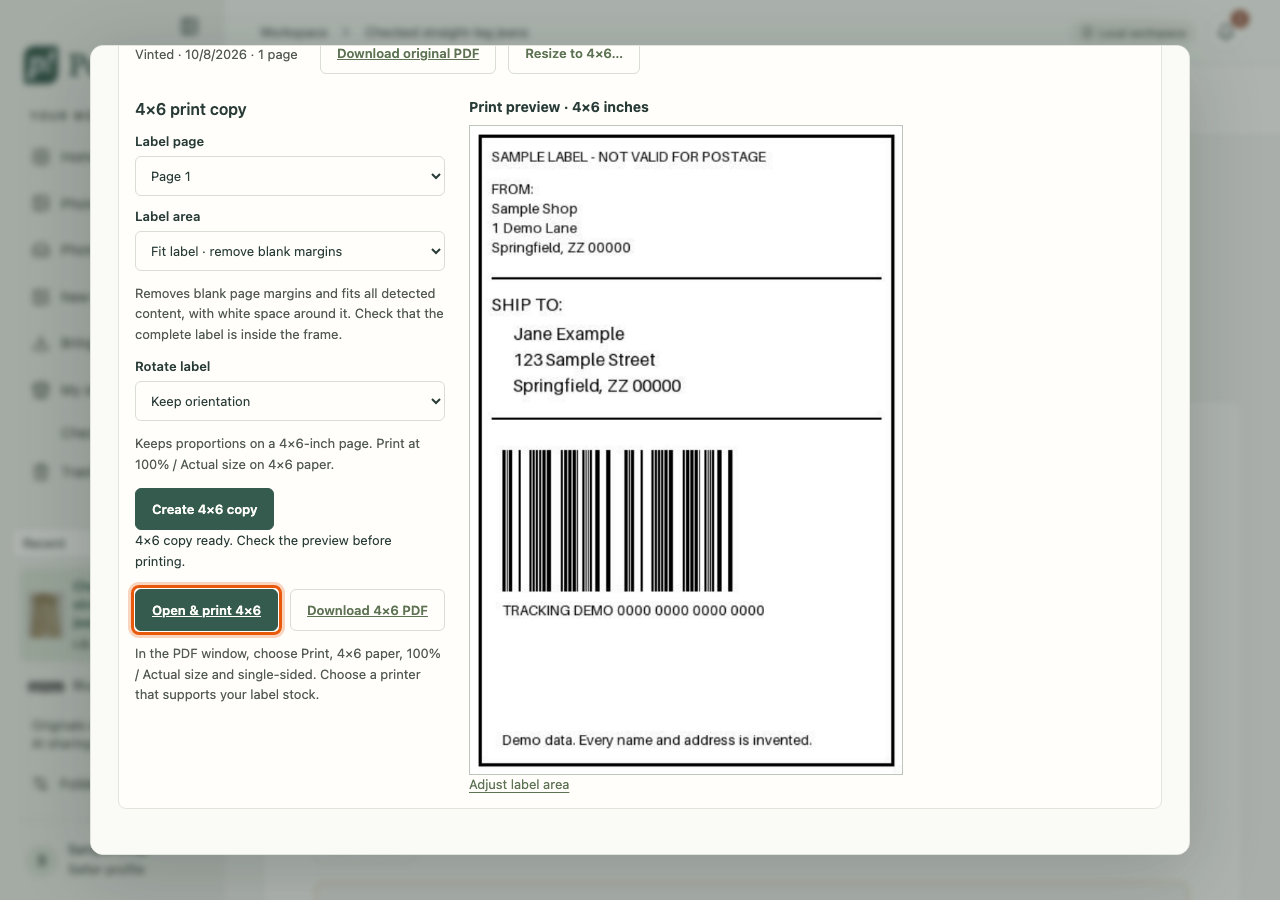This screenshot has height=900, width=1280.
Task: Open the Rotate label dropdown
Action: (x=290, y=401)
